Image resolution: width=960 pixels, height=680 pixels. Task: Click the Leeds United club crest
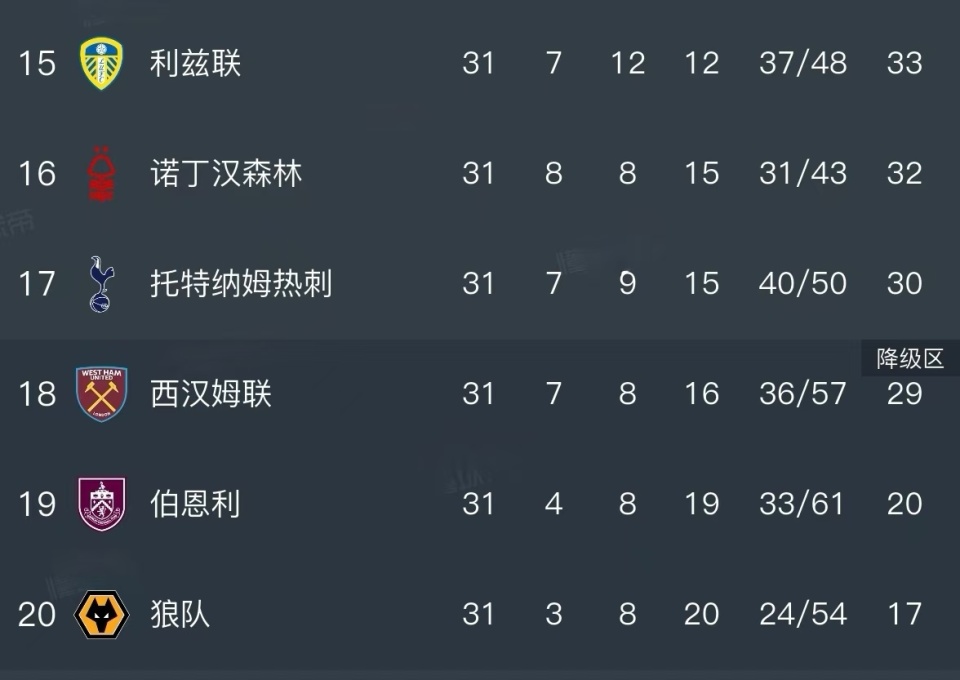coord(101,63)
